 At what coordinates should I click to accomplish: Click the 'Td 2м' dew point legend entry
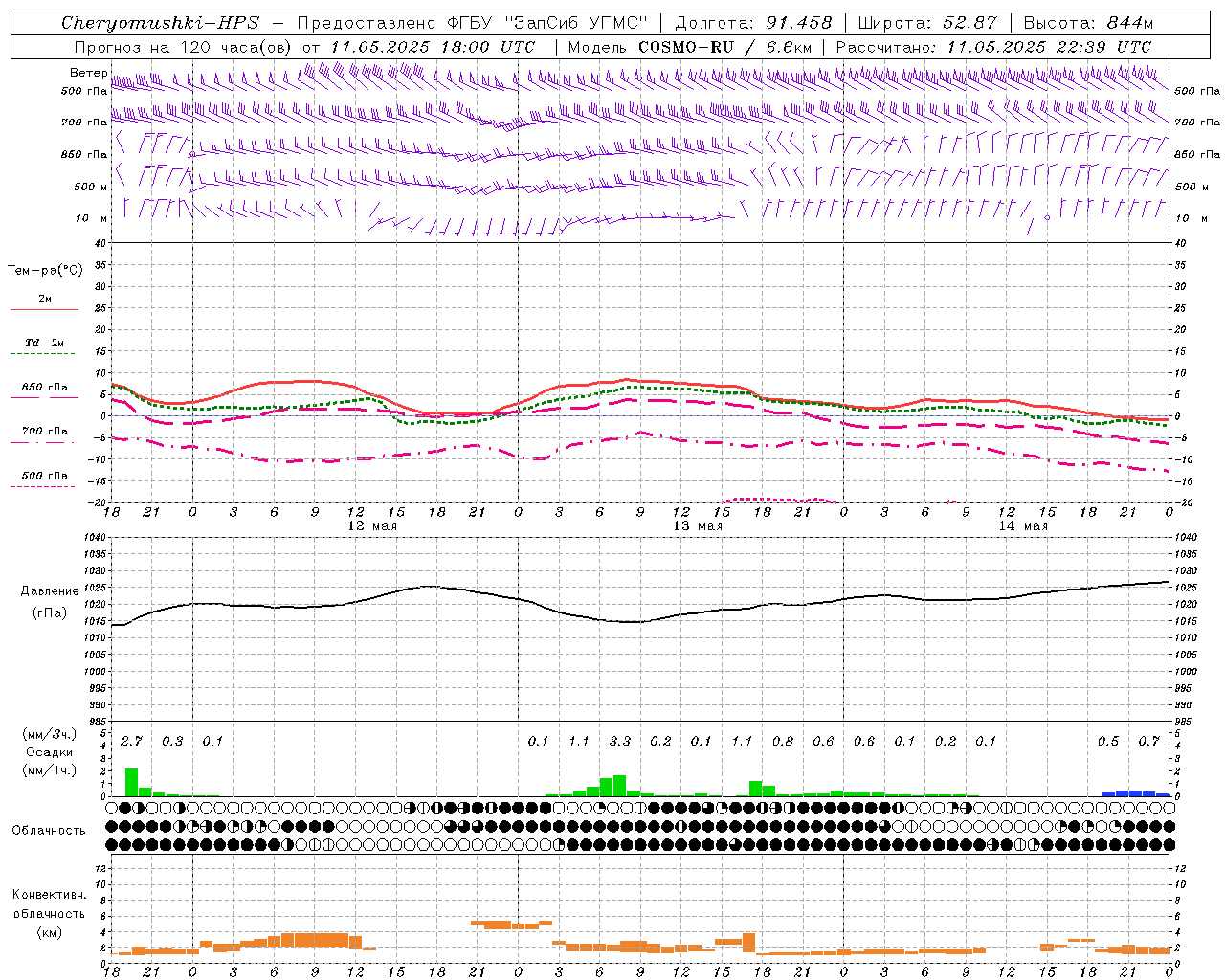44,343
